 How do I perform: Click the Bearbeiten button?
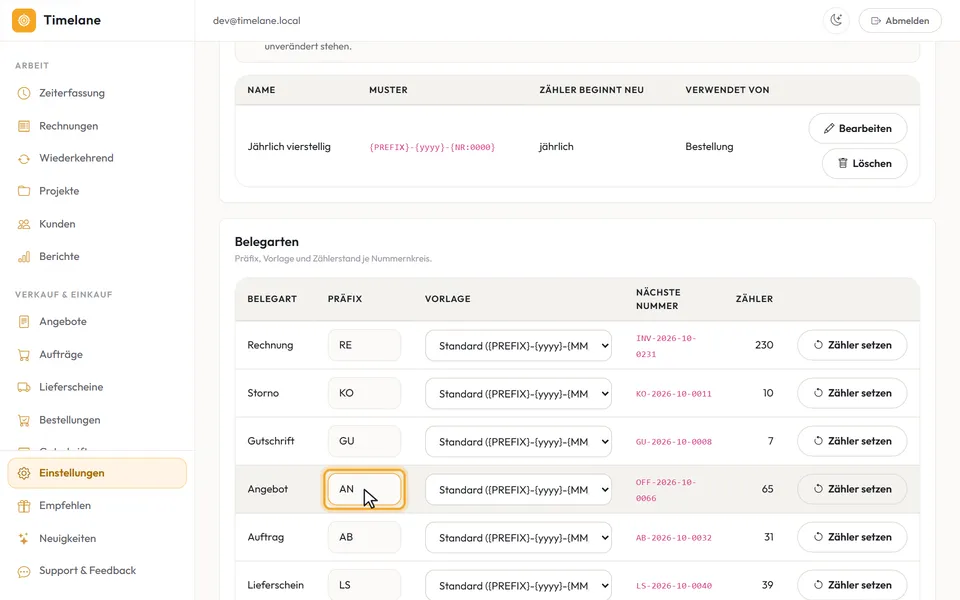858,129
